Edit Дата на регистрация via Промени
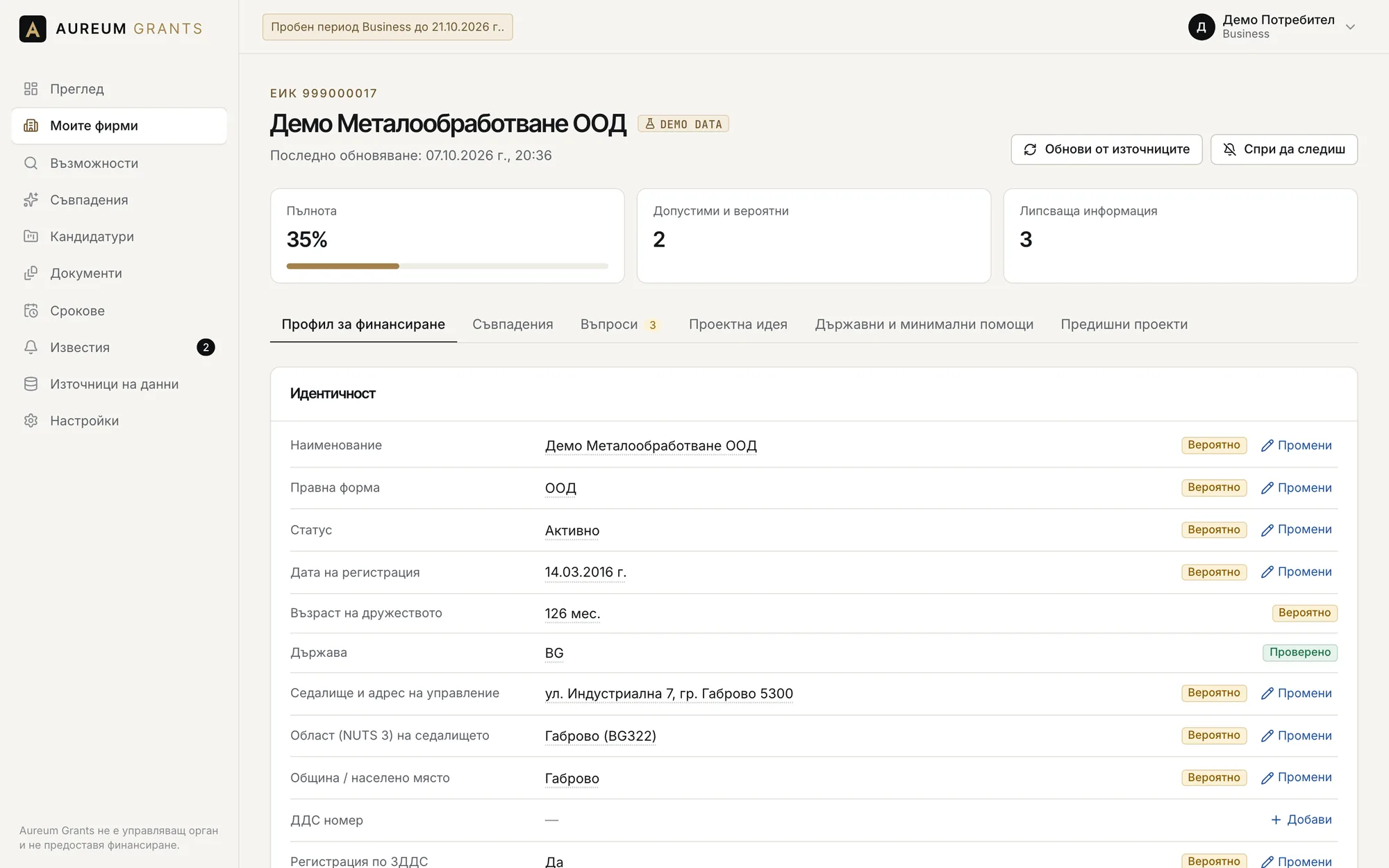The height and width of the screenshot is (868, 1389). pyautogui.click(x=1296, y=571)
